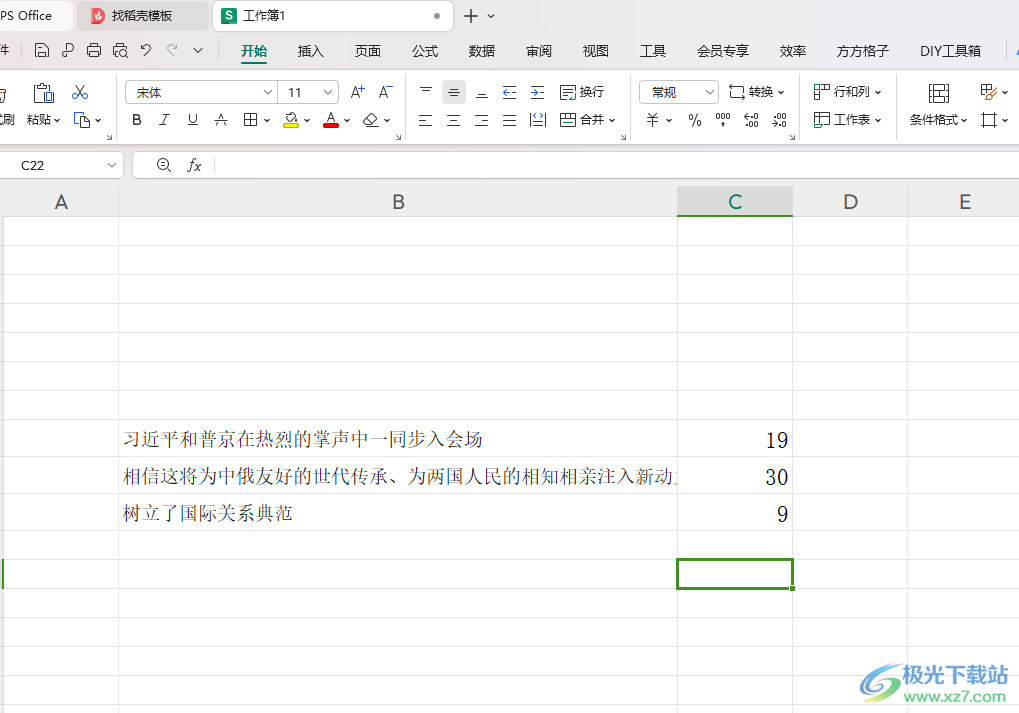Screen dimensions: 1019x713
Task: Click the Copy icon
Action: pyautogui.click(x=82, y=120)
